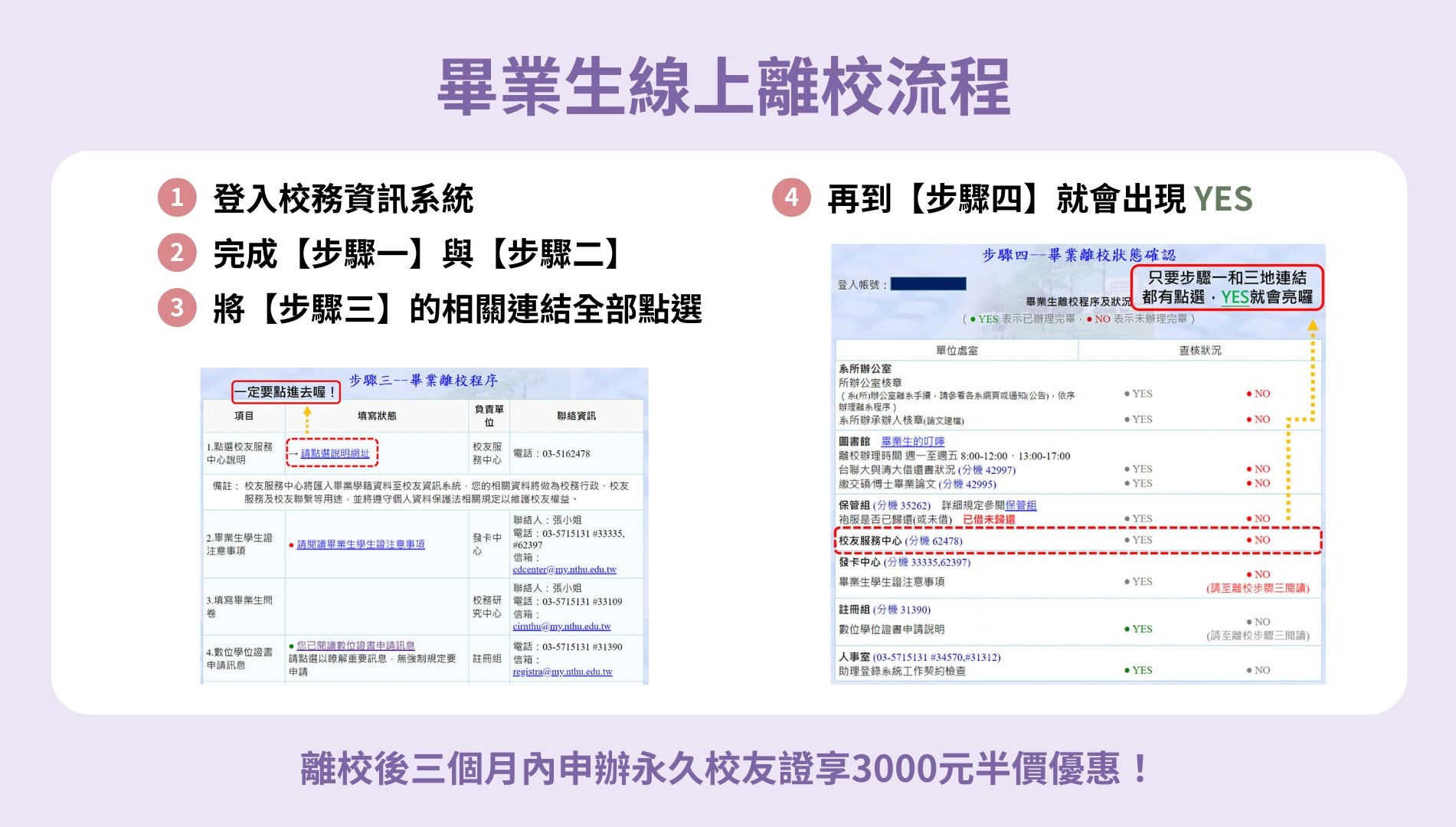Click green bullet beside 您已閱讀數位證書申請訊息
The image size is (1456, 827).
click(292, 646)
